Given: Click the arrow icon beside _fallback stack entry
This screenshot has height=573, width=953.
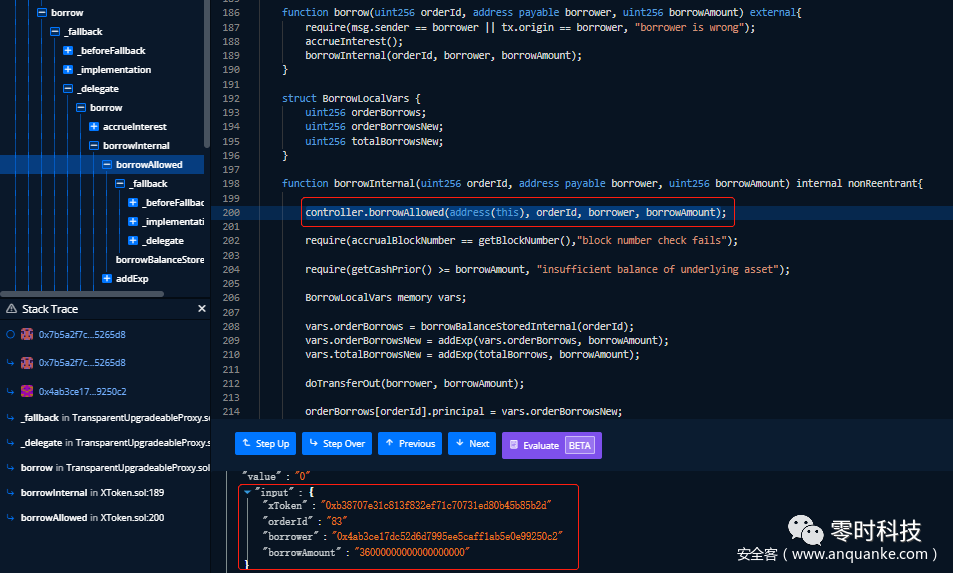Looking at the screenshot, I should [10, 417].
